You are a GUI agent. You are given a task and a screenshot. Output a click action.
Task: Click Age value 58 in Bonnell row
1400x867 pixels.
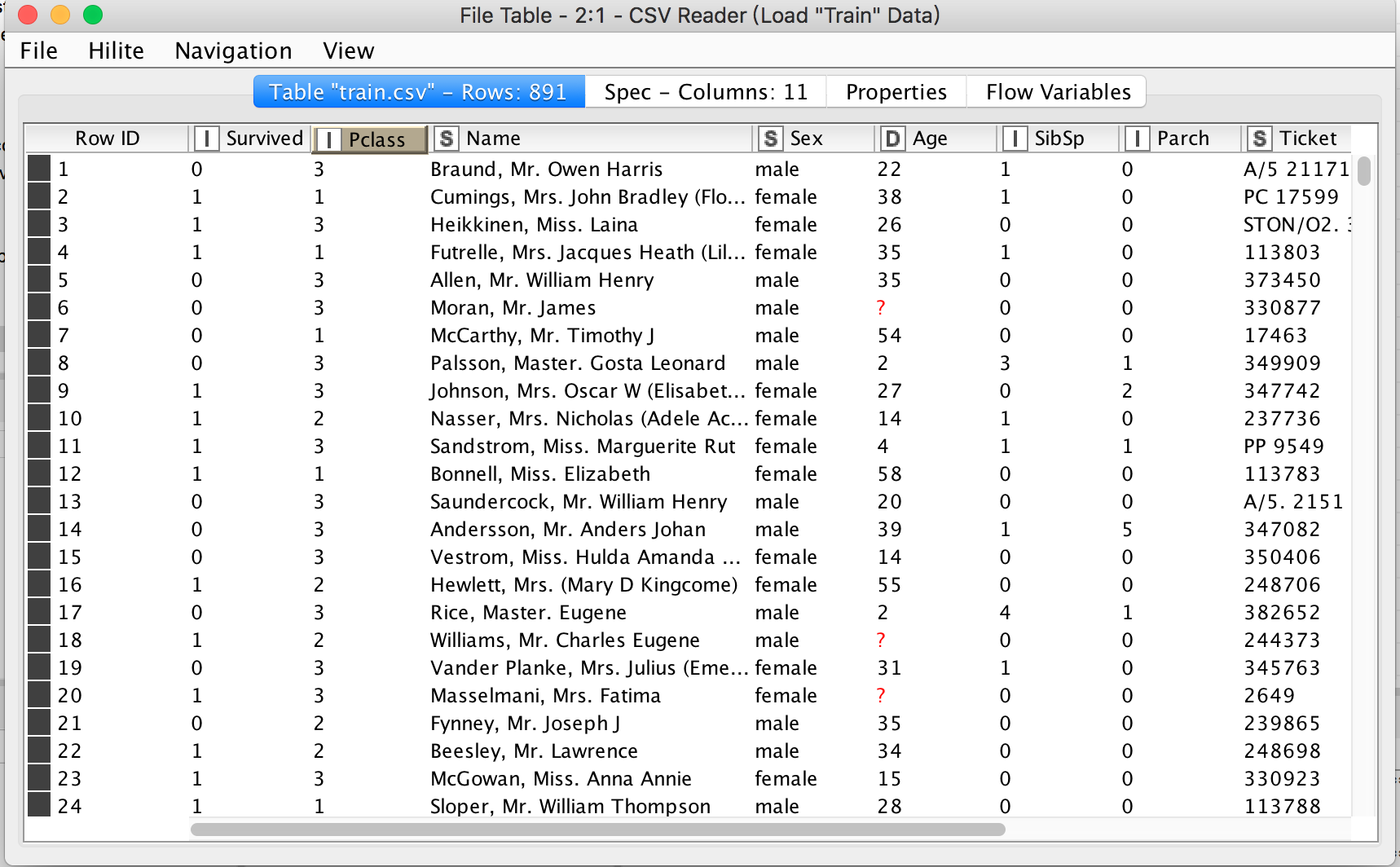889,473
